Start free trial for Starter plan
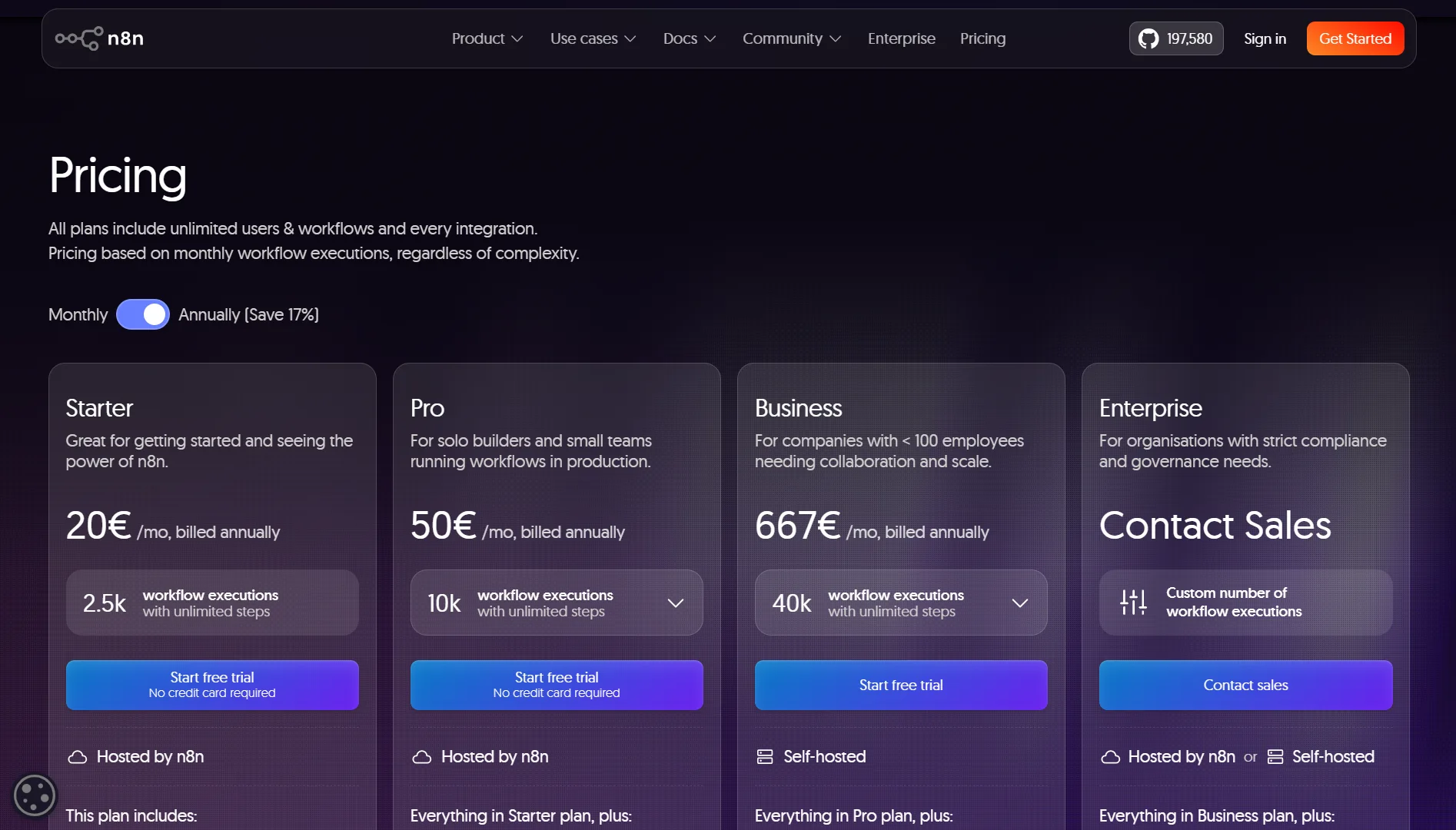1456x830 pixels. tap(212, 685)
